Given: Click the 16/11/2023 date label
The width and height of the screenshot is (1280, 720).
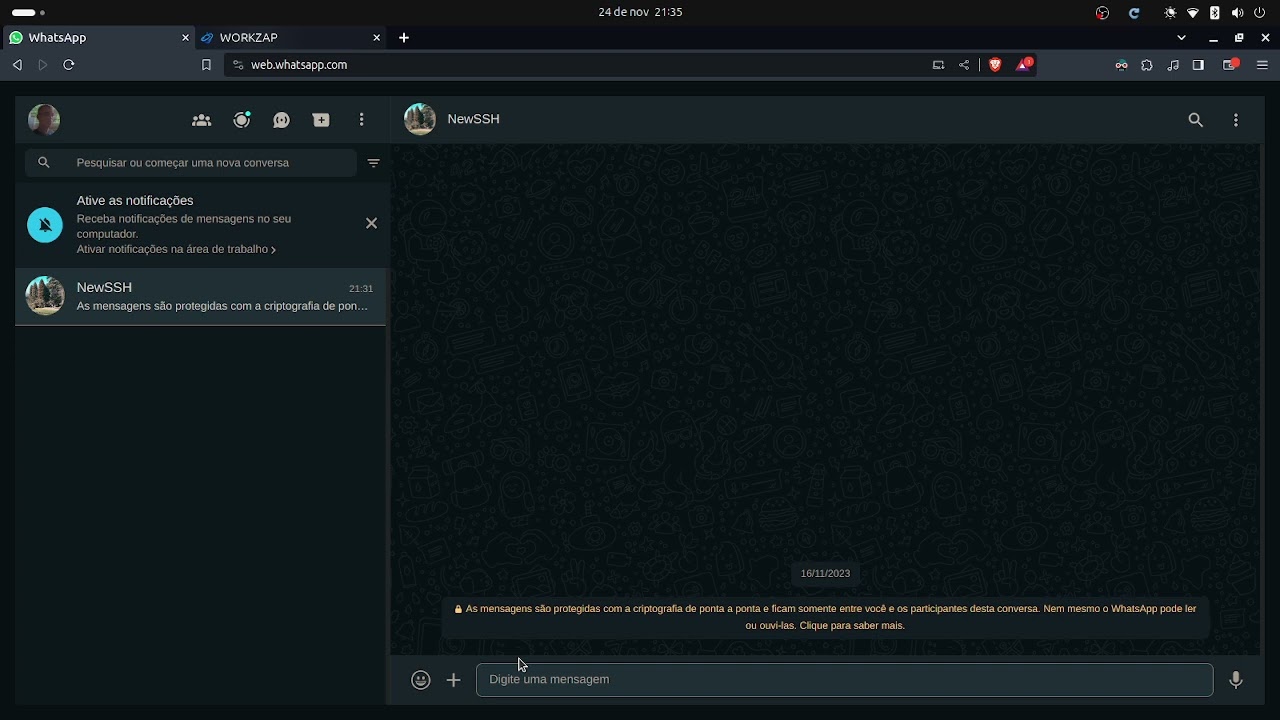Looking at the screenshot, I should pyautogui.click(x=825, y=573).
